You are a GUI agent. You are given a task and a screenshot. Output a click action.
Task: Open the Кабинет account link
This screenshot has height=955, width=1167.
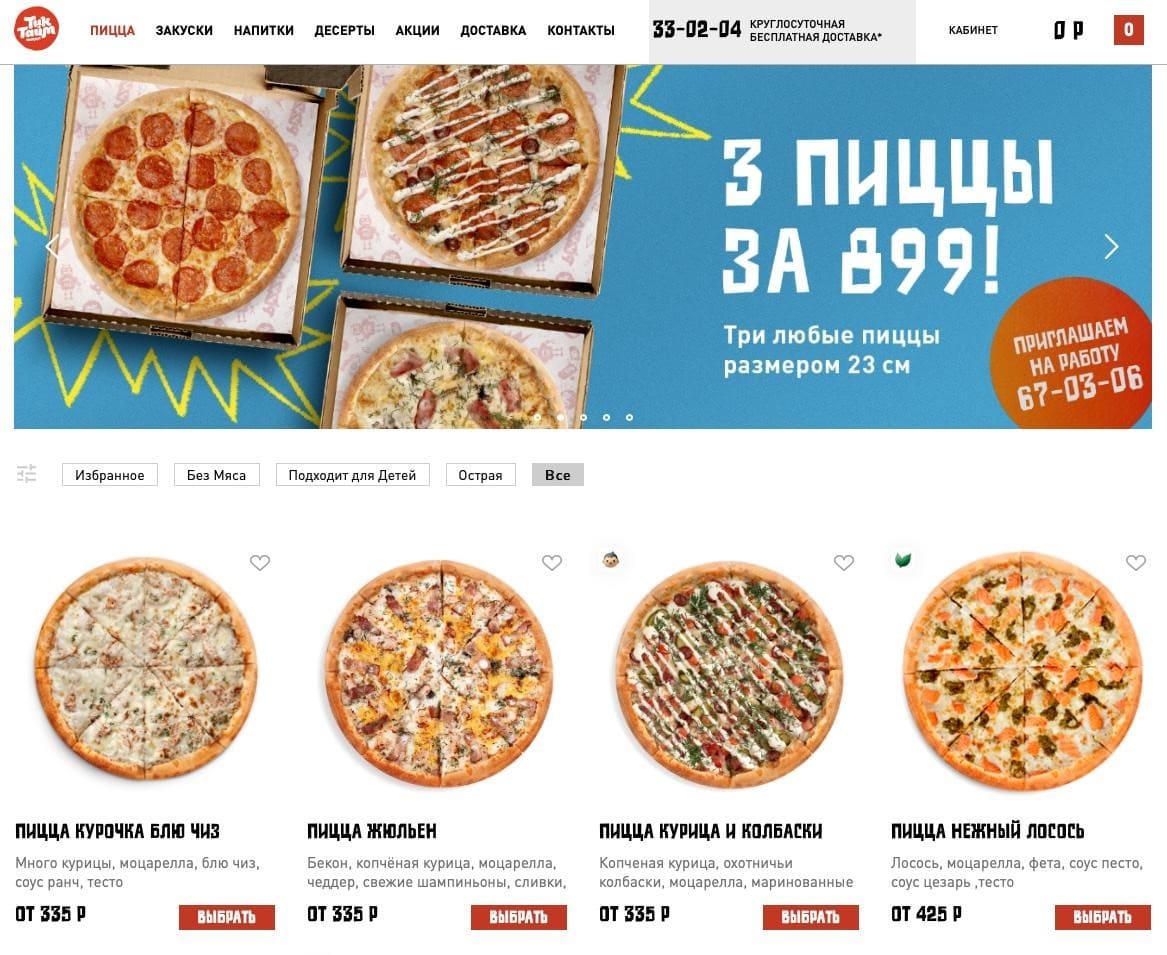973,30
